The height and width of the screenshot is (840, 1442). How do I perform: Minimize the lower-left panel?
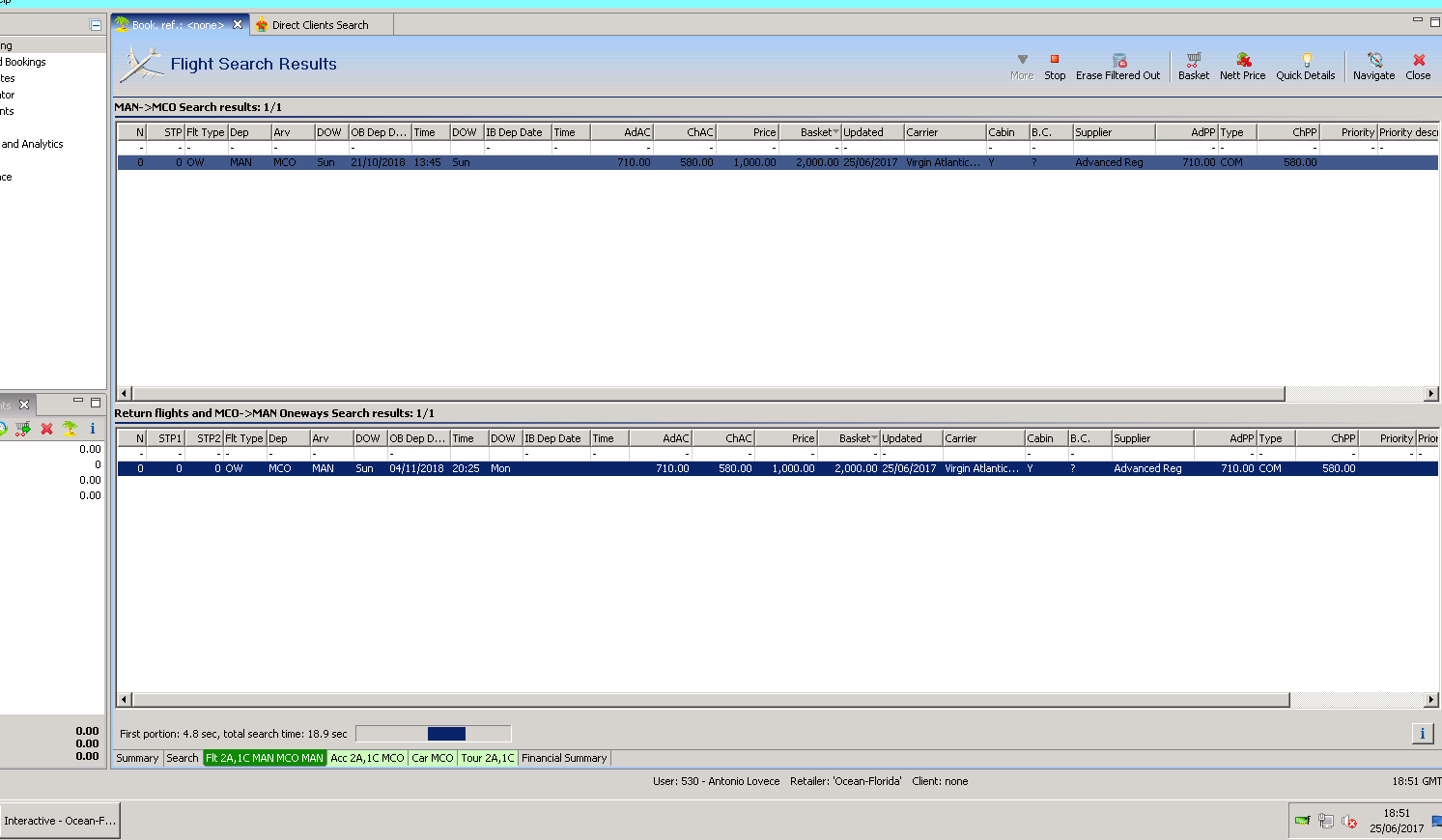point(78,400)
